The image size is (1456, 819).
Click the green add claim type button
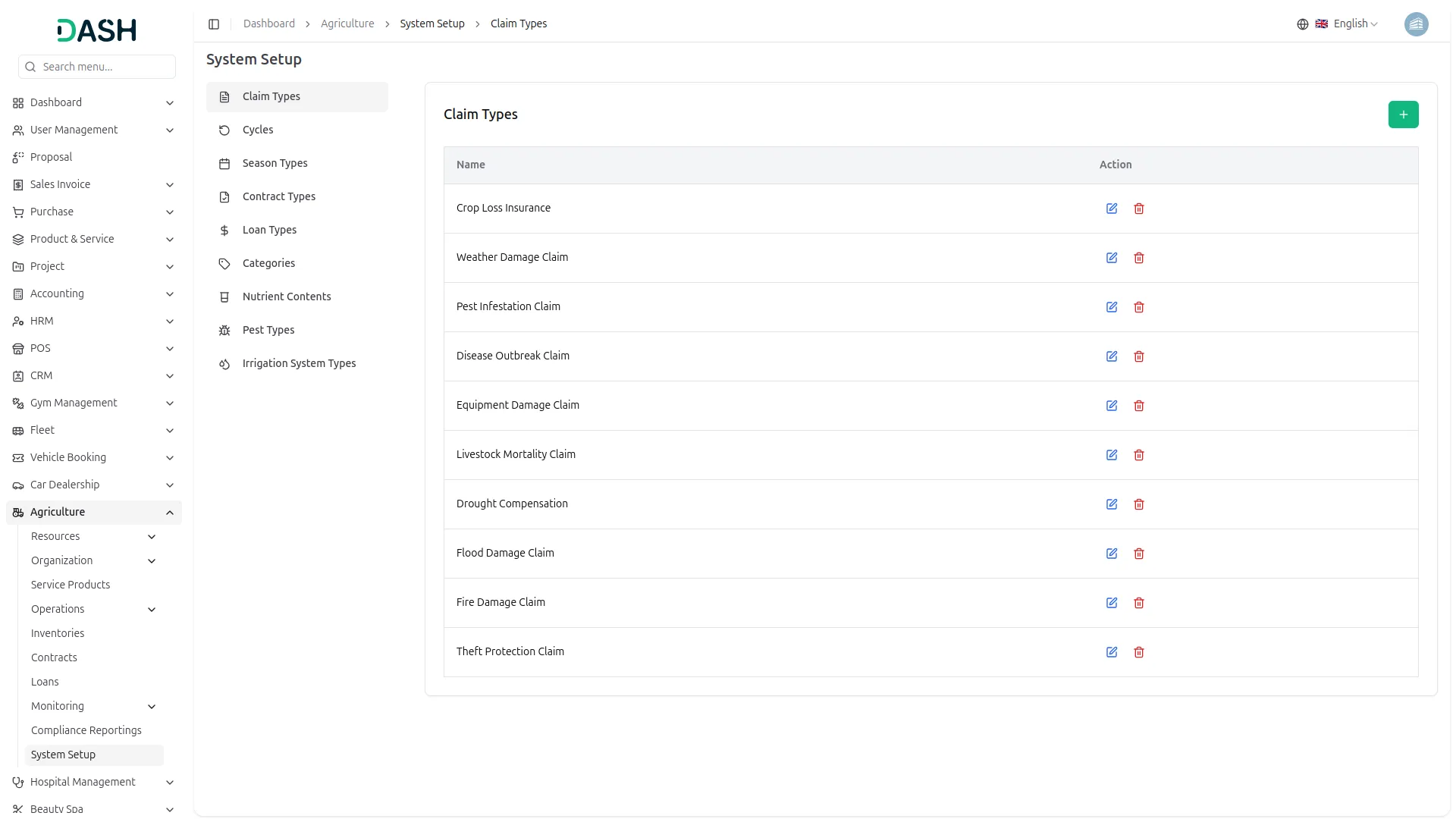pyautogui.click(x=1403, y=115)
